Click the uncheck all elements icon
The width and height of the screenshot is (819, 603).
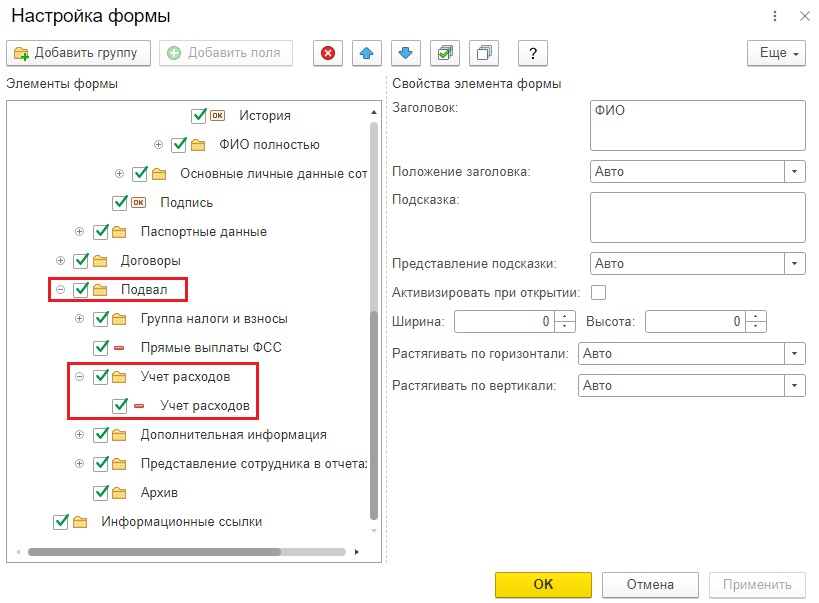point(484,53)
